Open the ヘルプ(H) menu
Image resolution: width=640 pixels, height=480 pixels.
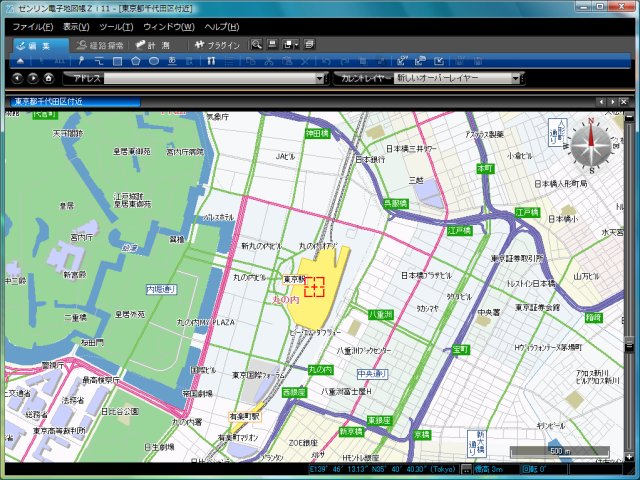(x=222, y=27)
